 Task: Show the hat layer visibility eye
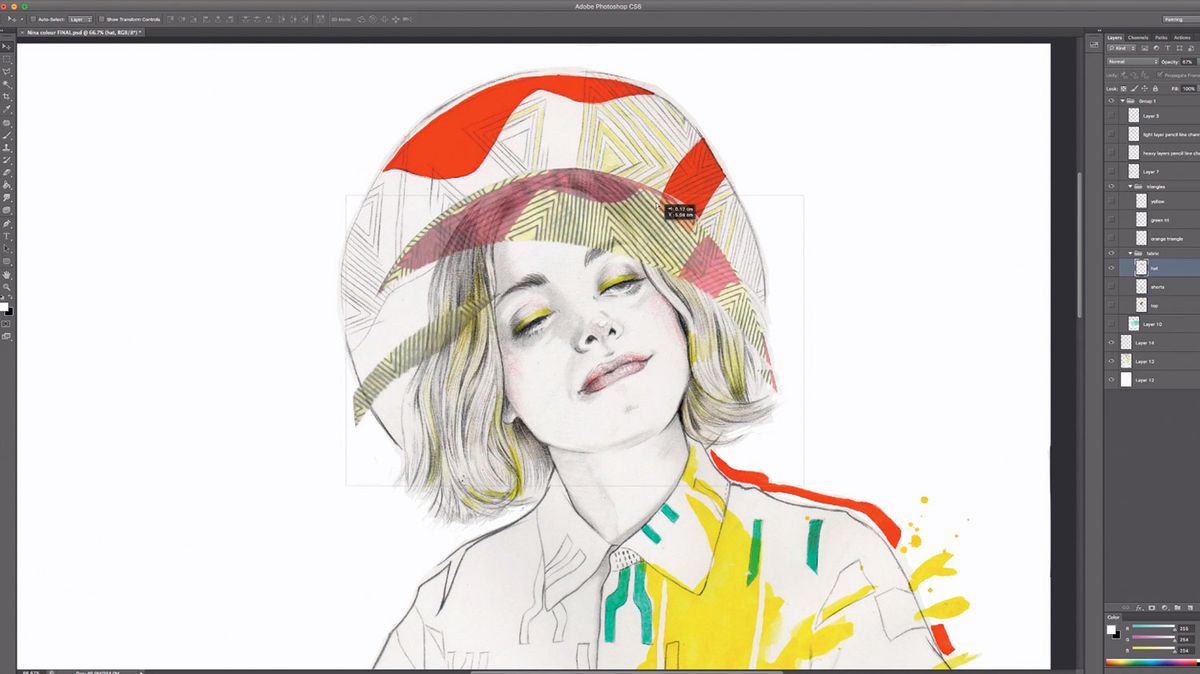tap(1111, 267)
